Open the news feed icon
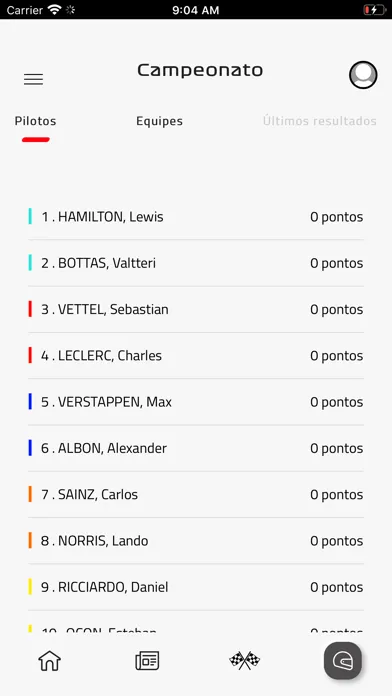Image resolution: width=392 pixels, height=696 pixels. [x=147, y=661]
